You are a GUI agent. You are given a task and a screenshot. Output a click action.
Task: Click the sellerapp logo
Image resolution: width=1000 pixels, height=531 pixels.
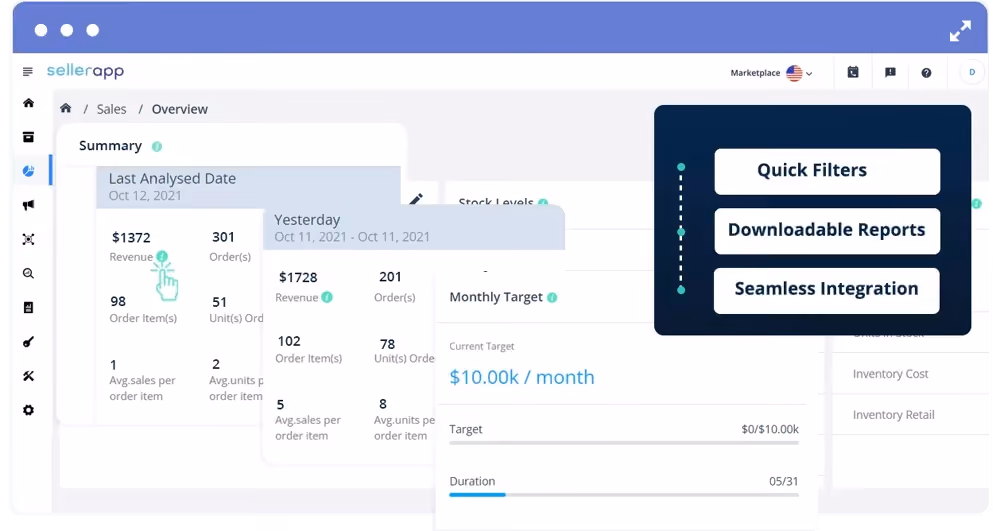click(x=85, y=71)
